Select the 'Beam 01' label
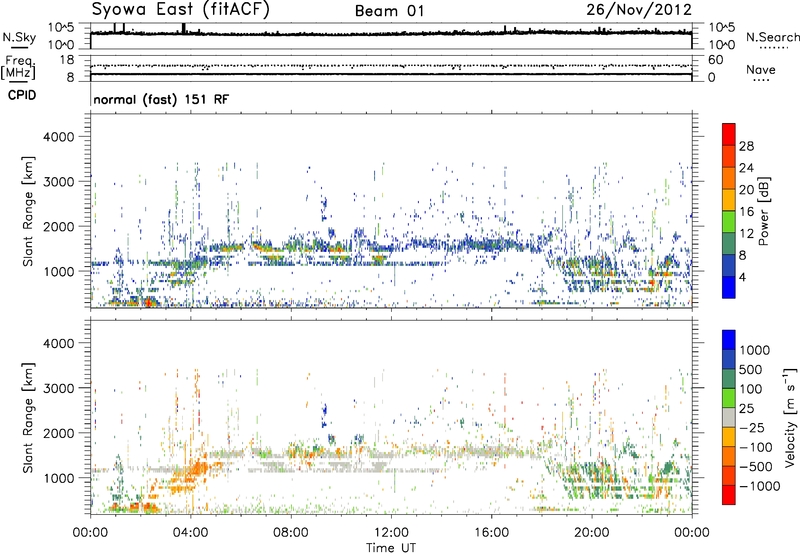Screen dimensions: 800x554 point(389,11)
